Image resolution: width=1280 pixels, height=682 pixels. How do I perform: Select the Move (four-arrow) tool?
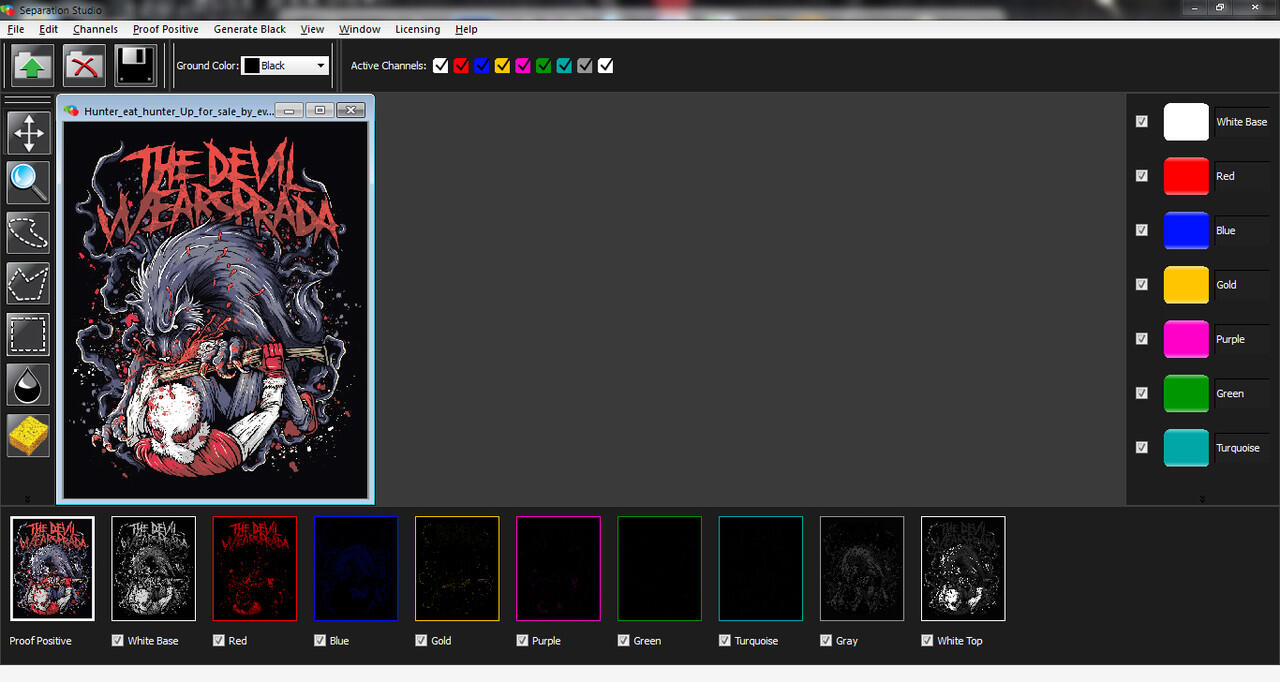[29, 133]
